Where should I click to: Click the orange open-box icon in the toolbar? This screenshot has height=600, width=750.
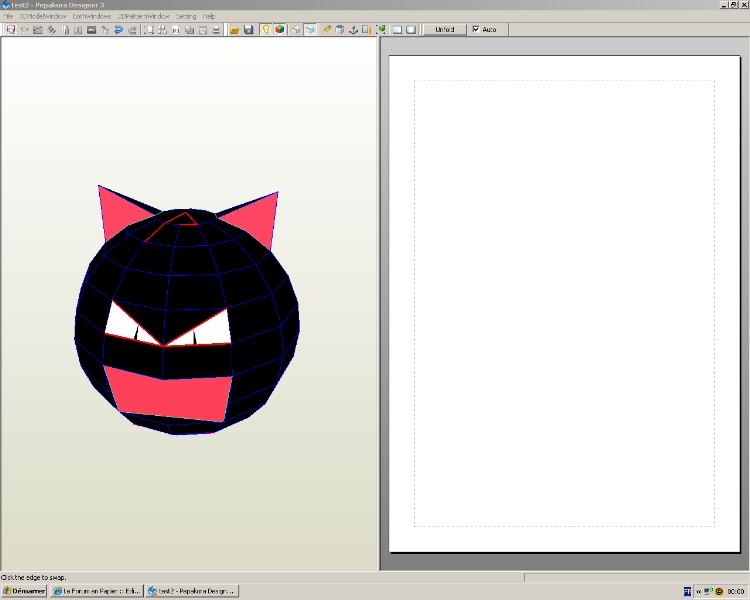coord(296,30)
